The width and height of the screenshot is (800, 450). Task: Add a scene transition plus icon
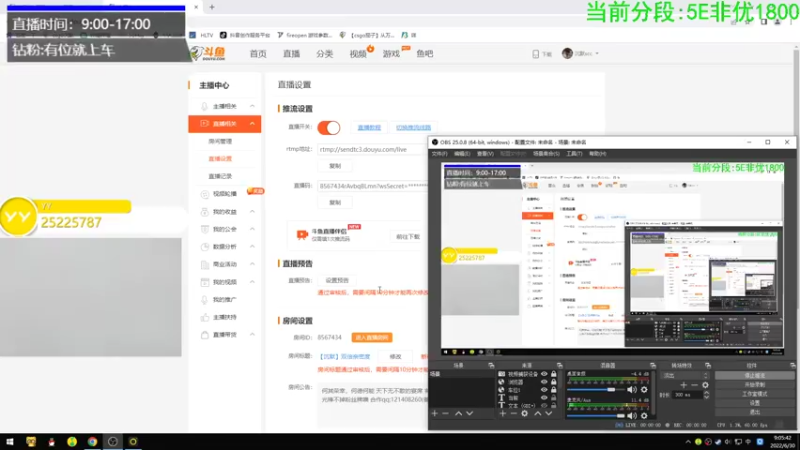point(684,385)
